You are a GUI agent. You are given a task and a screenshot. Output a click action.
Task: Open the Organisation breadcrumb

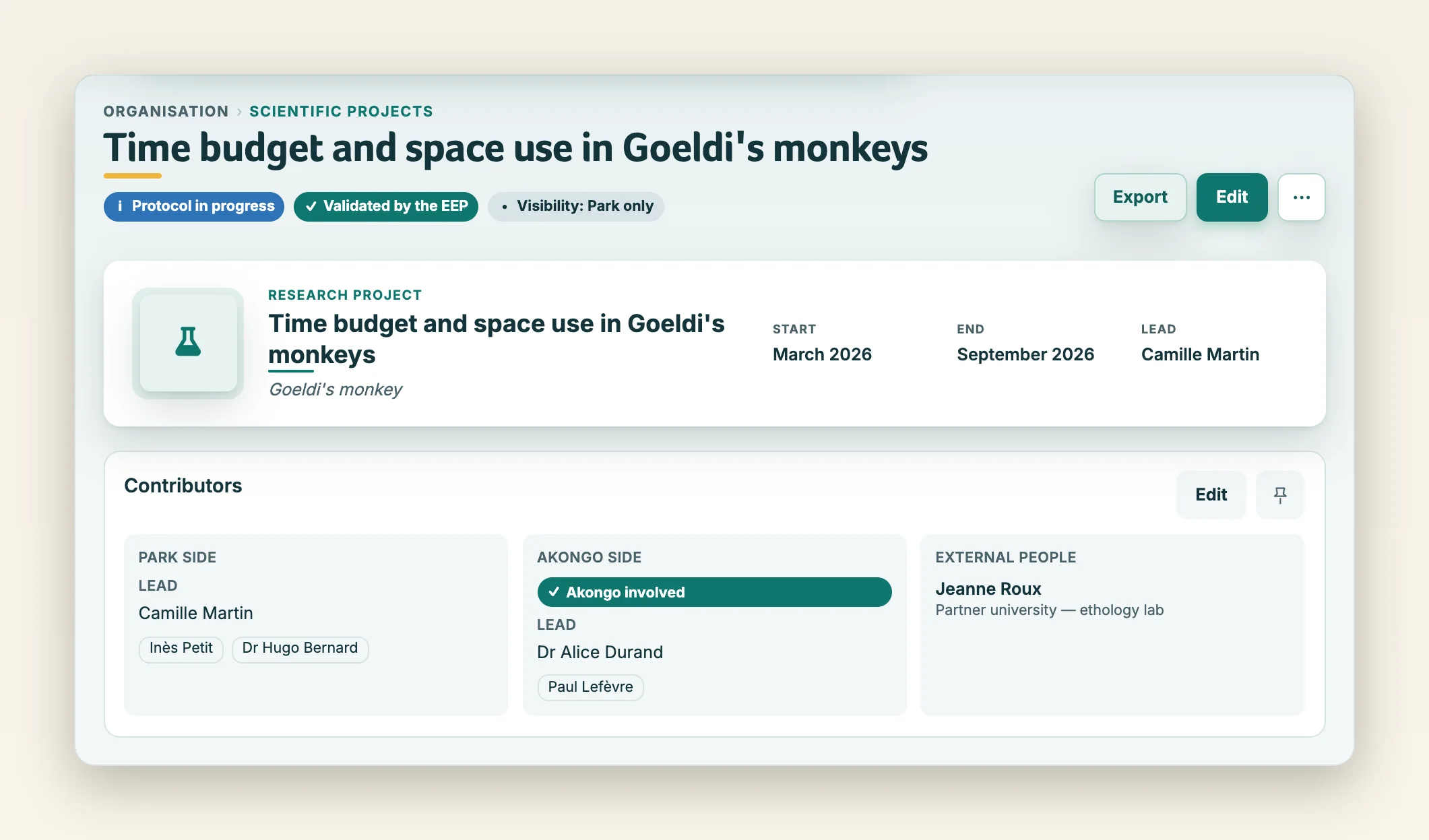pyautogui.click(x=166, y=112)
